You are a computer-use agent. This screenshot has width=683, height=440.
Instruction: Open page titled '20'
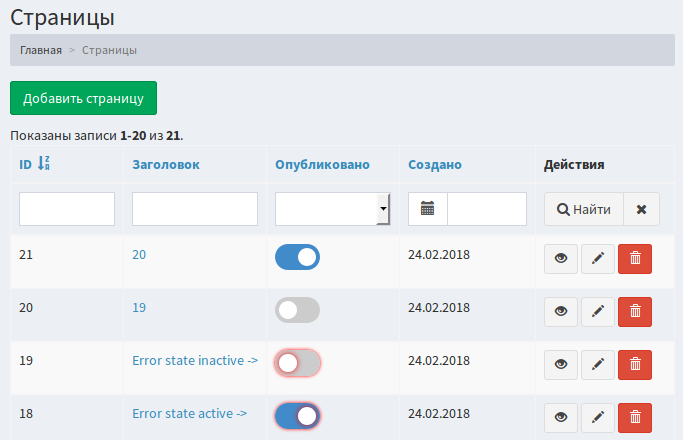139,254
